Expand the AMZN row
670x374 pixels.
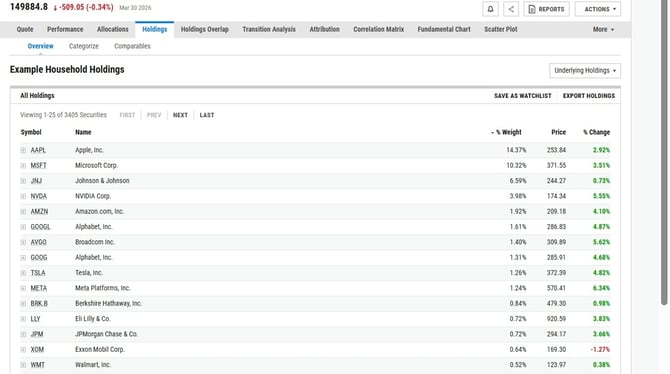[x=23, y=212]
